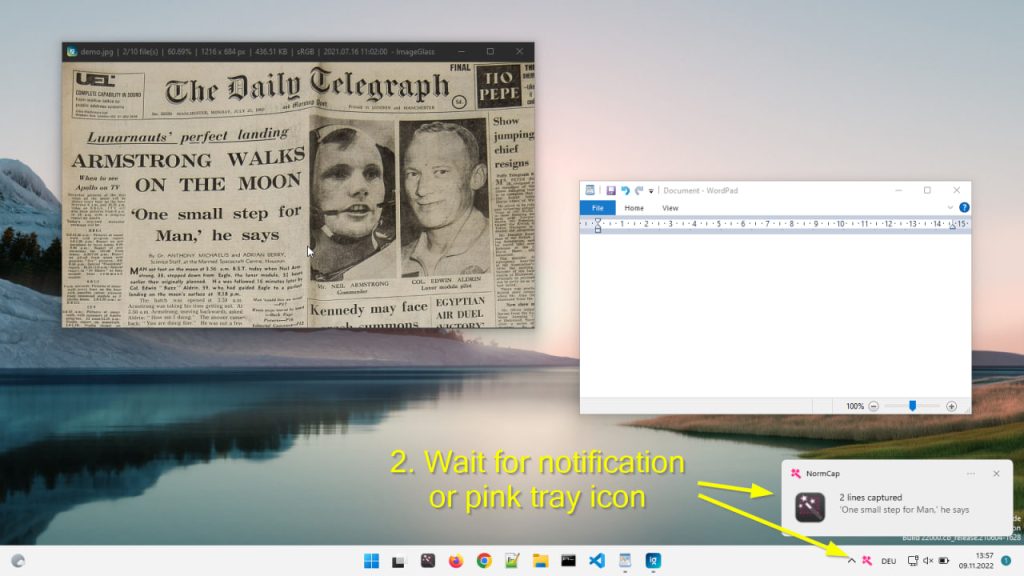Click the NormCap notification app thumbnail icon
The width and height of the screenshot is (1024, 576).
point(810,507)
